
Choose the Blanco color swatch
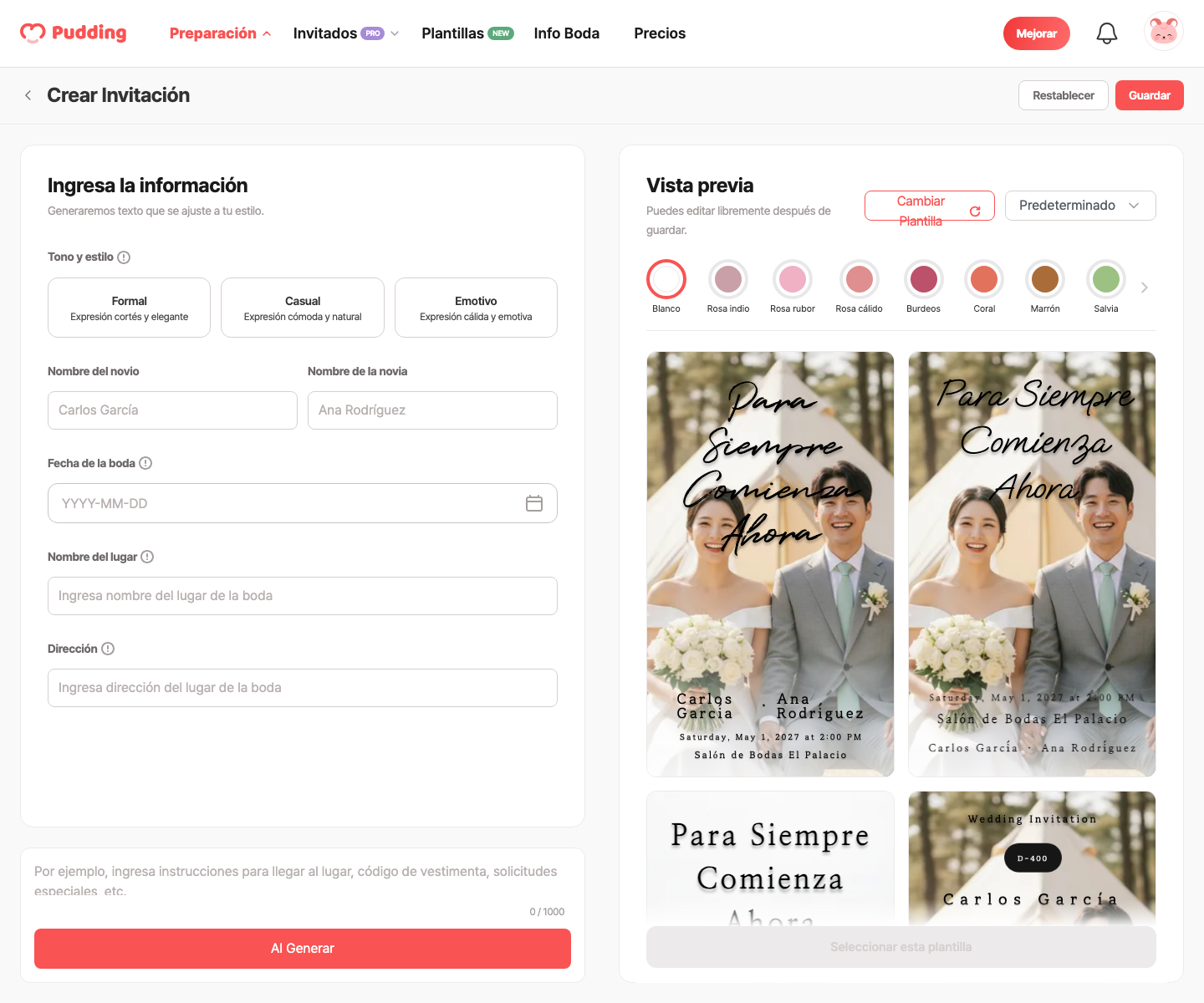[x=666, y=279]
